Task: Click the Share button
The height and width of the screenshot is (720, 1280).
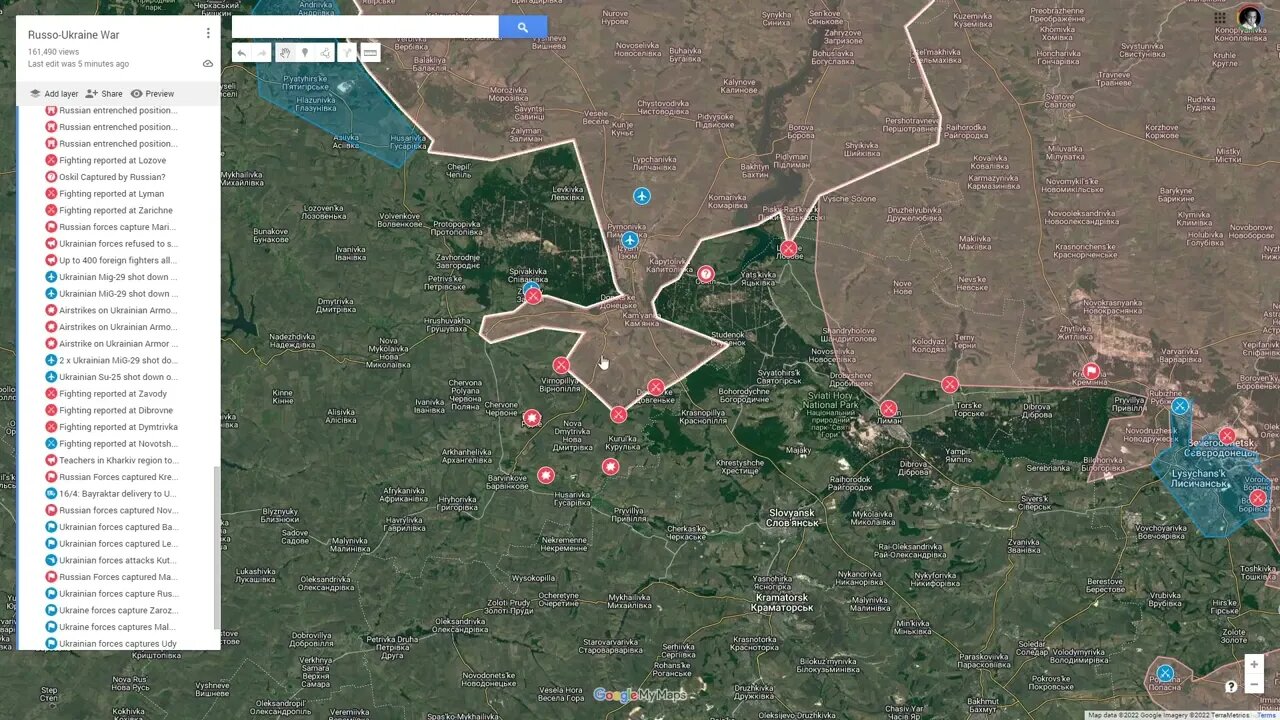Action: click(x=104, y=94)
